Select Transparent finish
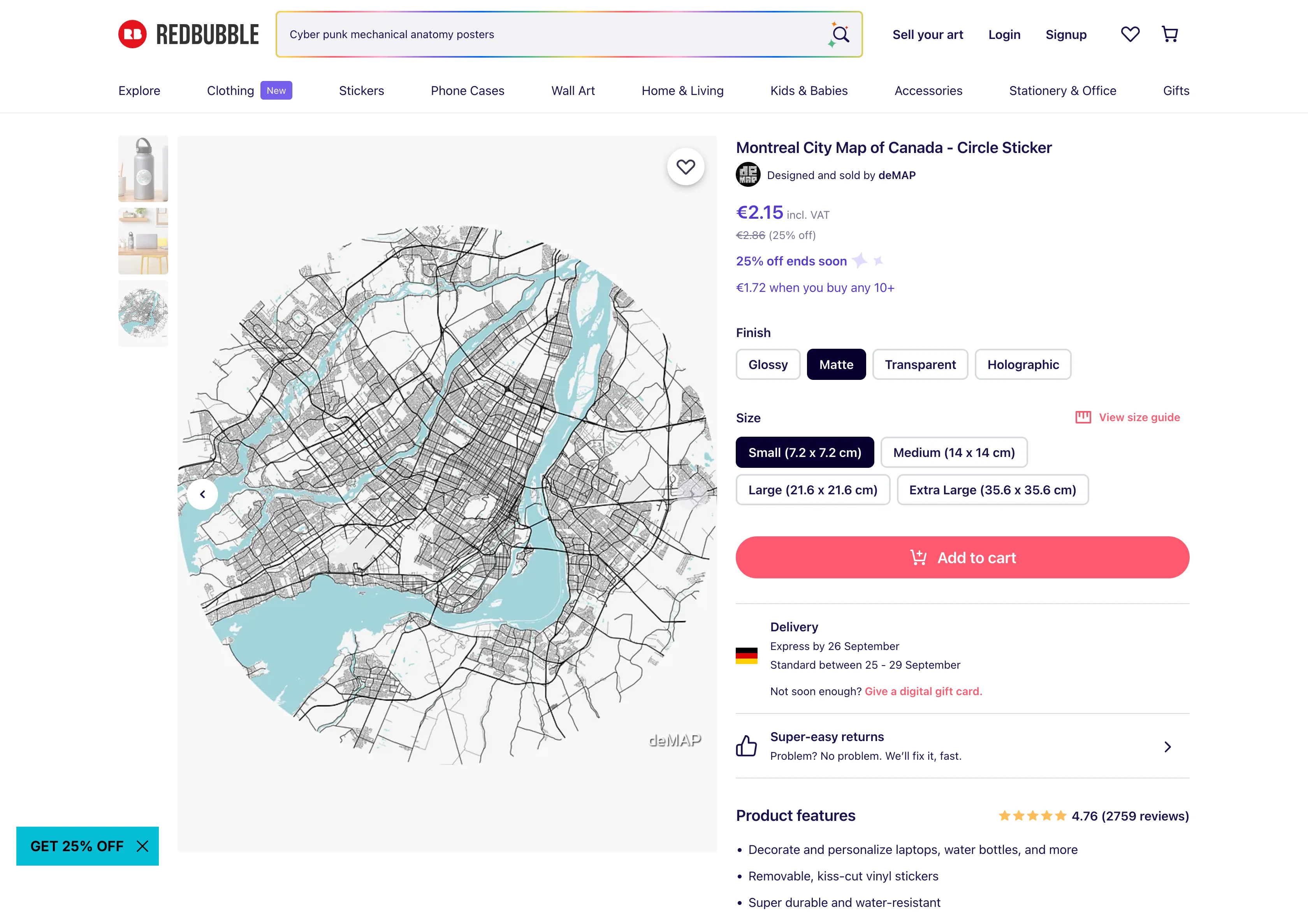 920,365
